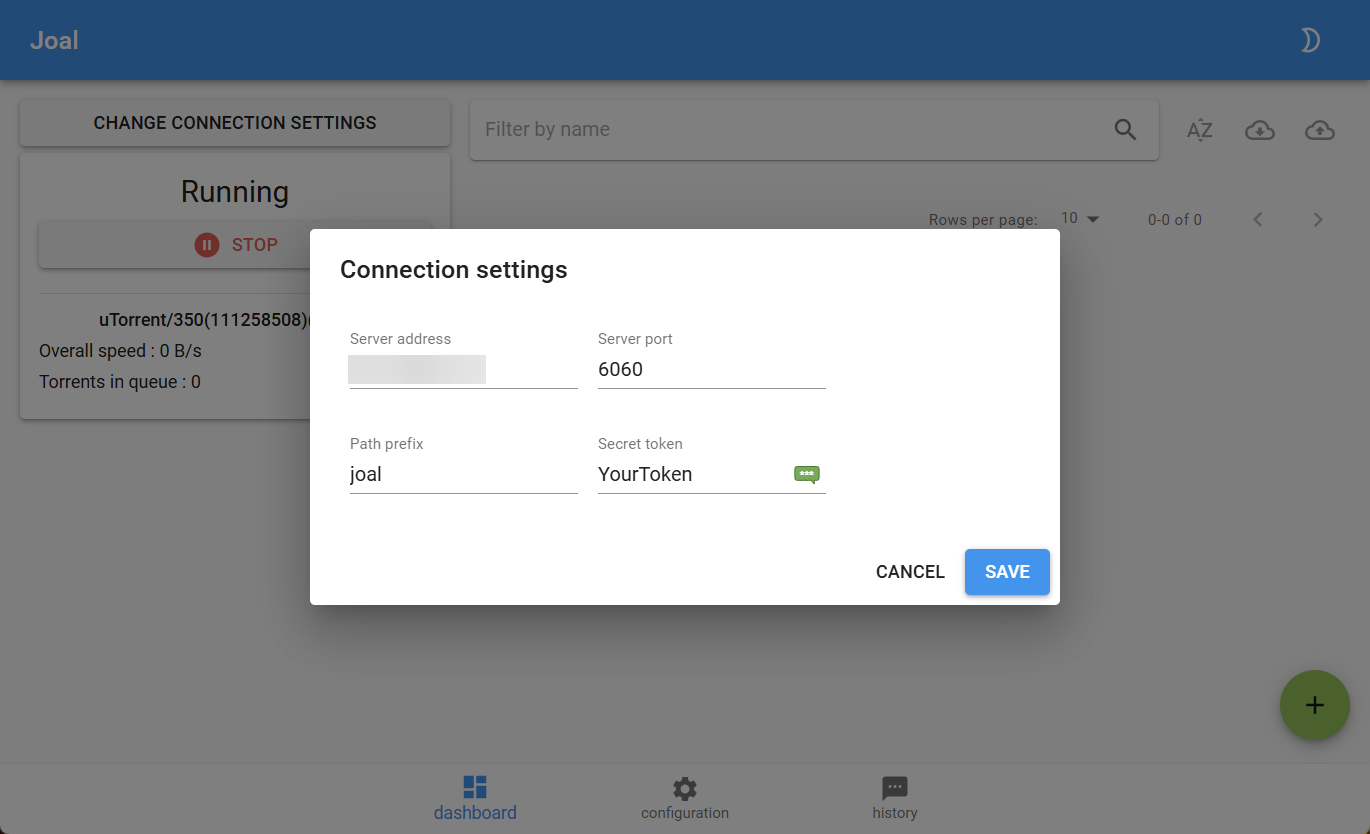Click the cloud download icon
This screenshot has height=834, width=1370.
pyautogui.click(x=1259, y=130)
